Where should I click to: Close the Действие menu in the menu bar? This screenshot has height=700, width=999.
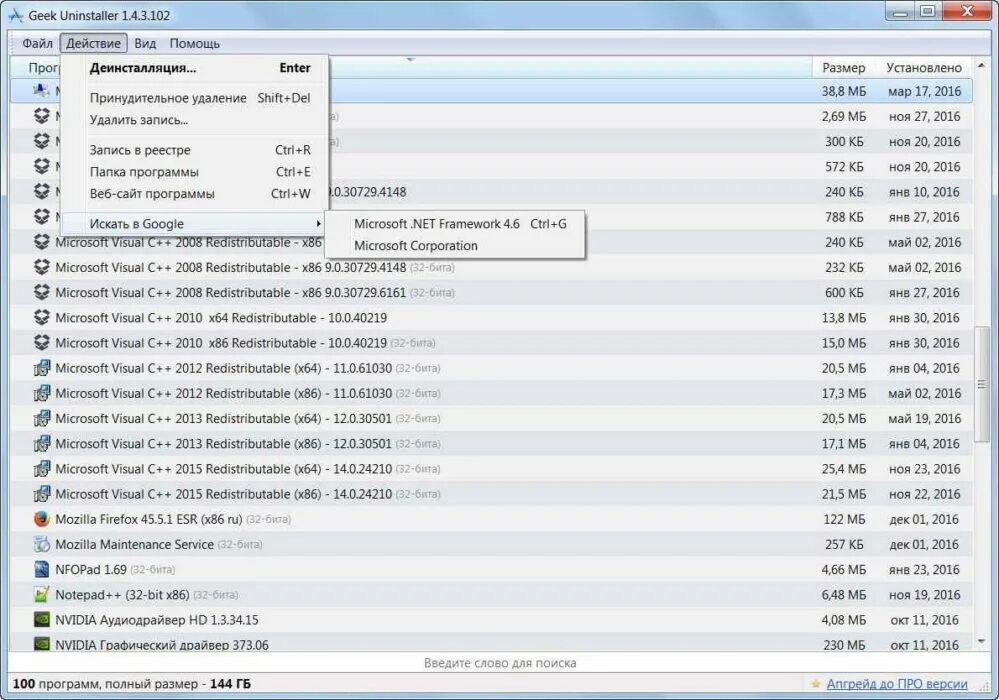[93, 43]
